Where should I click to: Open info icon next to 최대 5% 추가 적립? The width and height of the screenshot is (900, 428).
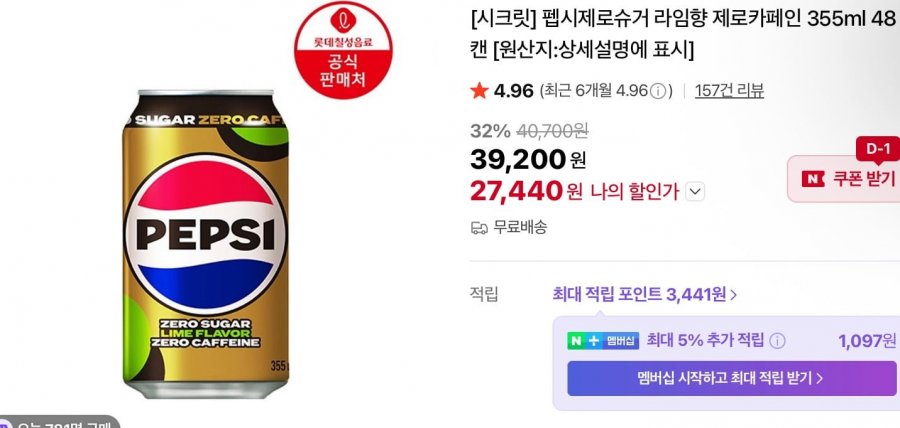click(x=777, y=341)
